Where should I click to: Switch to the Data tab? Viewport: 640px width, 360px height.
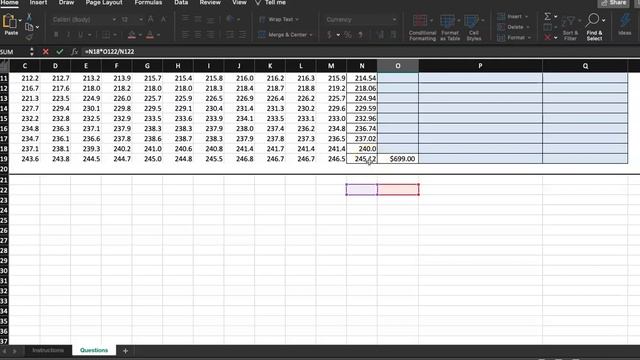click(x=181, y=2)
